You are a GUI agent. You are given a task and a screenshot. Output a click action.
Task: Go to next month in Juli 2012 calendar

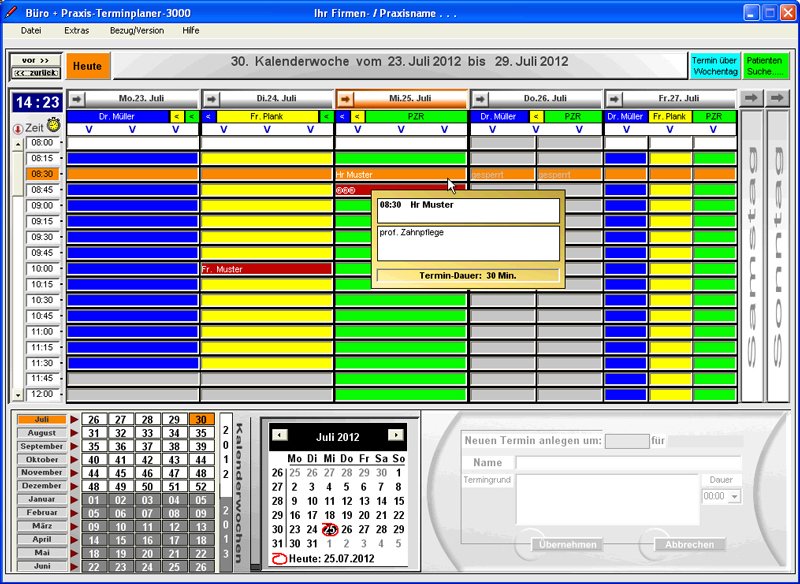[x=395, y=435]
